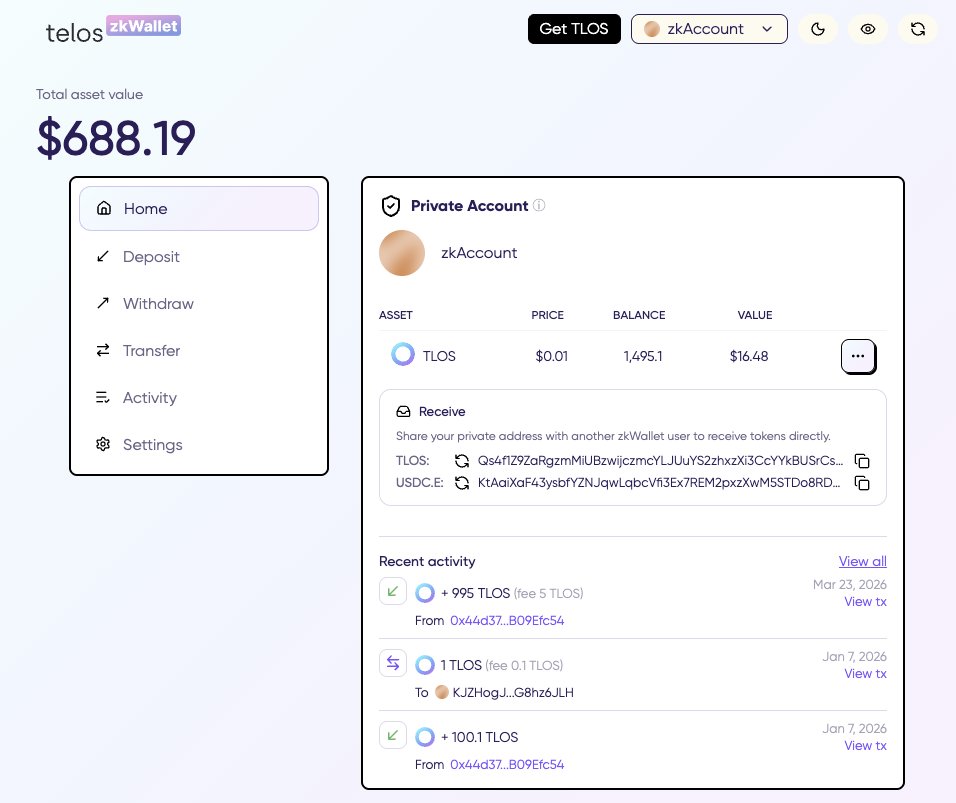This screenshot has height=803, width=956.
Task: Click the deposit arrow icon beside +100.1 TLOS
Action: point(393,735)
